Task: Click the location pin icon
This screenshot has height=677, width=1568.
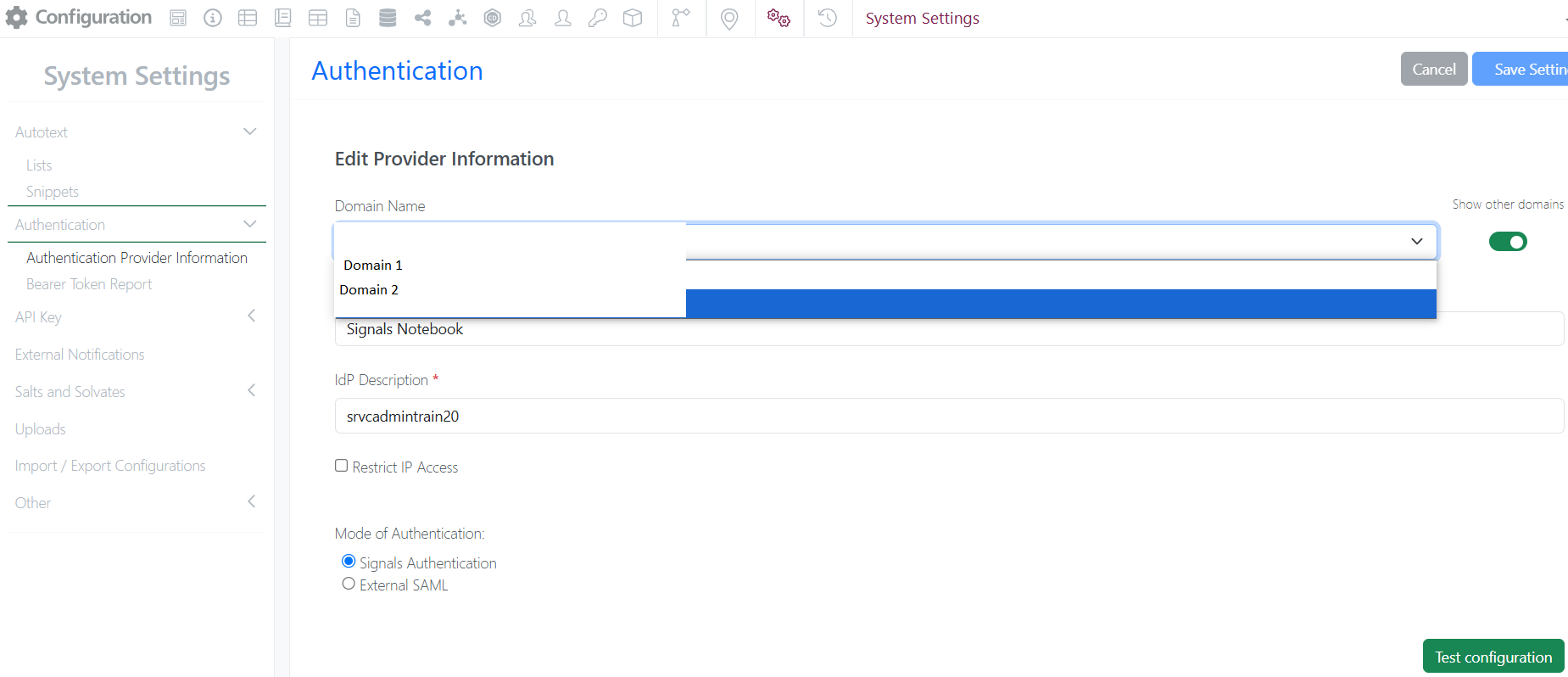Action: pos(728,19)
